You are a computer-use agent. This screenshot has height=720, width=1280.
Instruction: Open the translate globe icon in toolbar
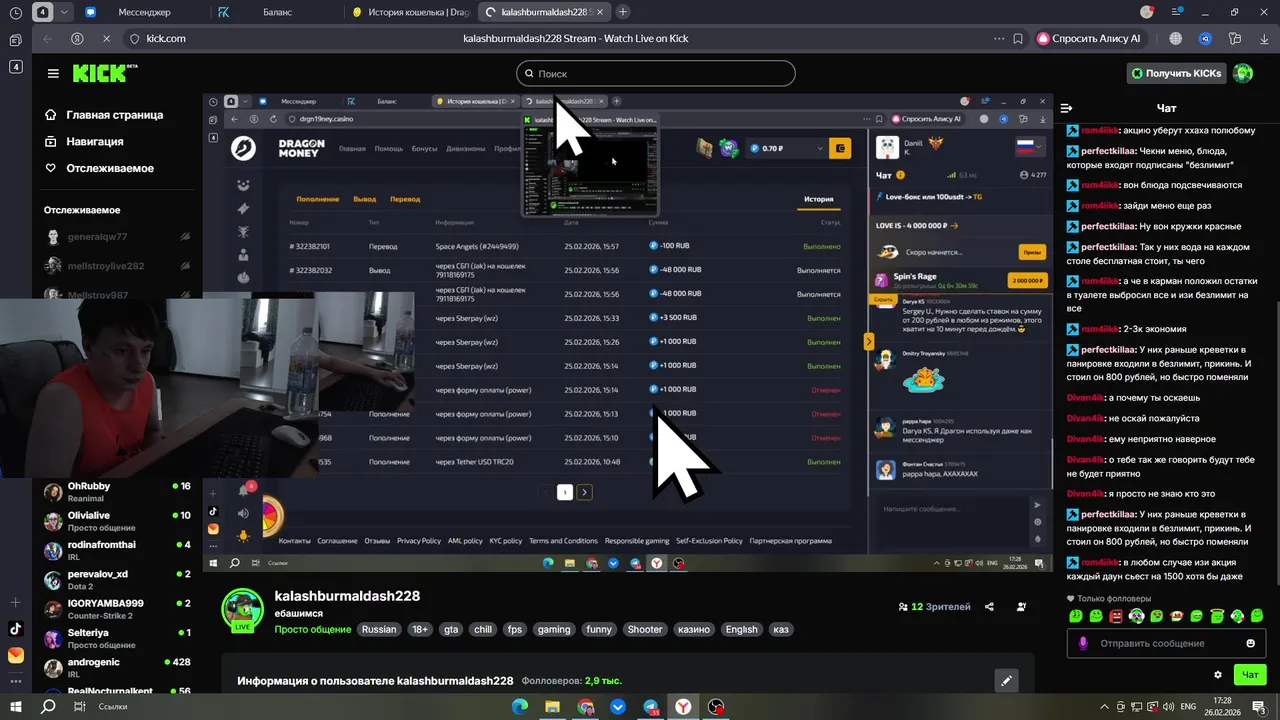[1176, 38]
